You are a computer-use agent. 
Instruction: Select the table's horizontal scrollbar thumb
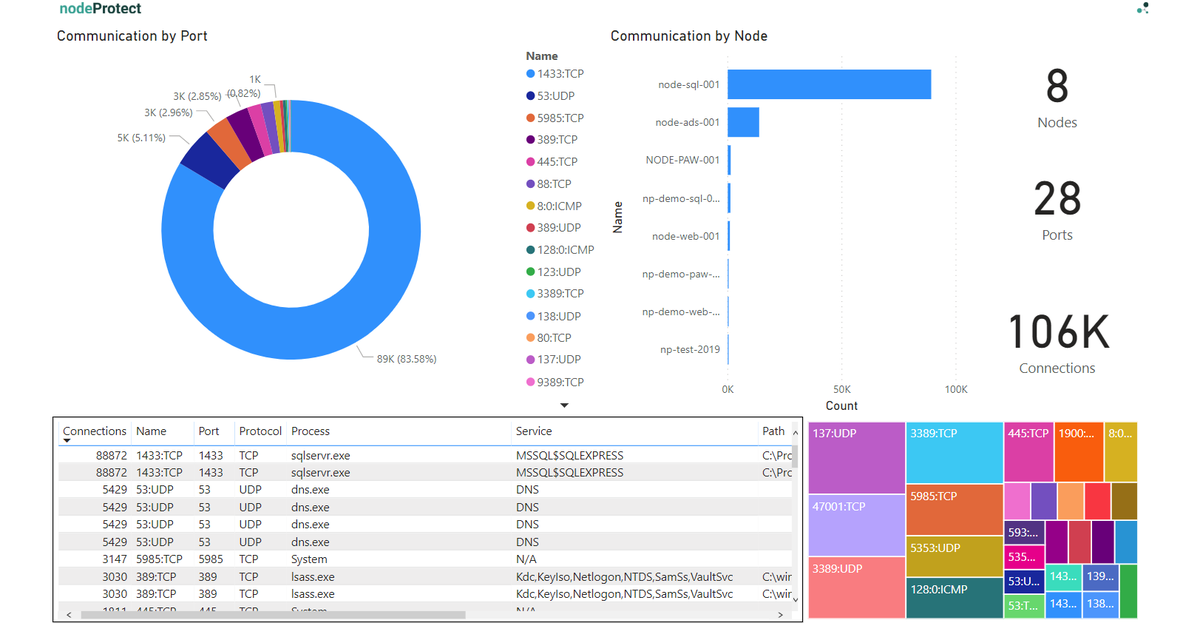[273, 615]
